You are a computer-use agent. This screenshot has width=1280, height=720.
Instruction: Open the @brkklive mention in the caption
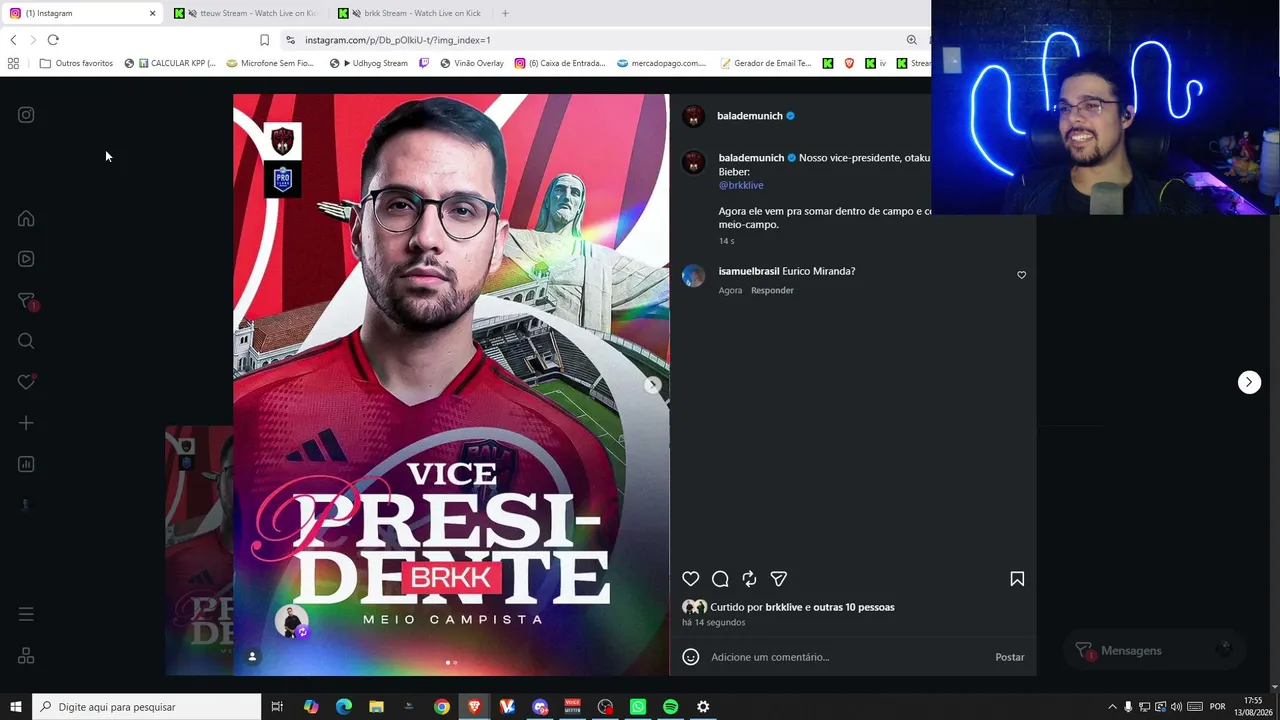pos(741,185)
